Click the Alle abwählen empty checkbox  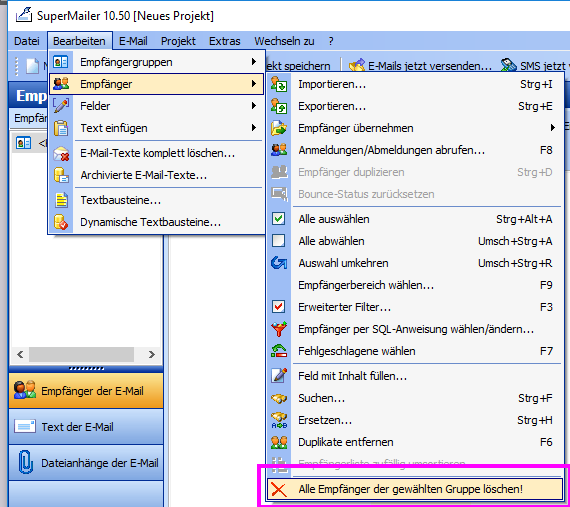tap(278, 241)
